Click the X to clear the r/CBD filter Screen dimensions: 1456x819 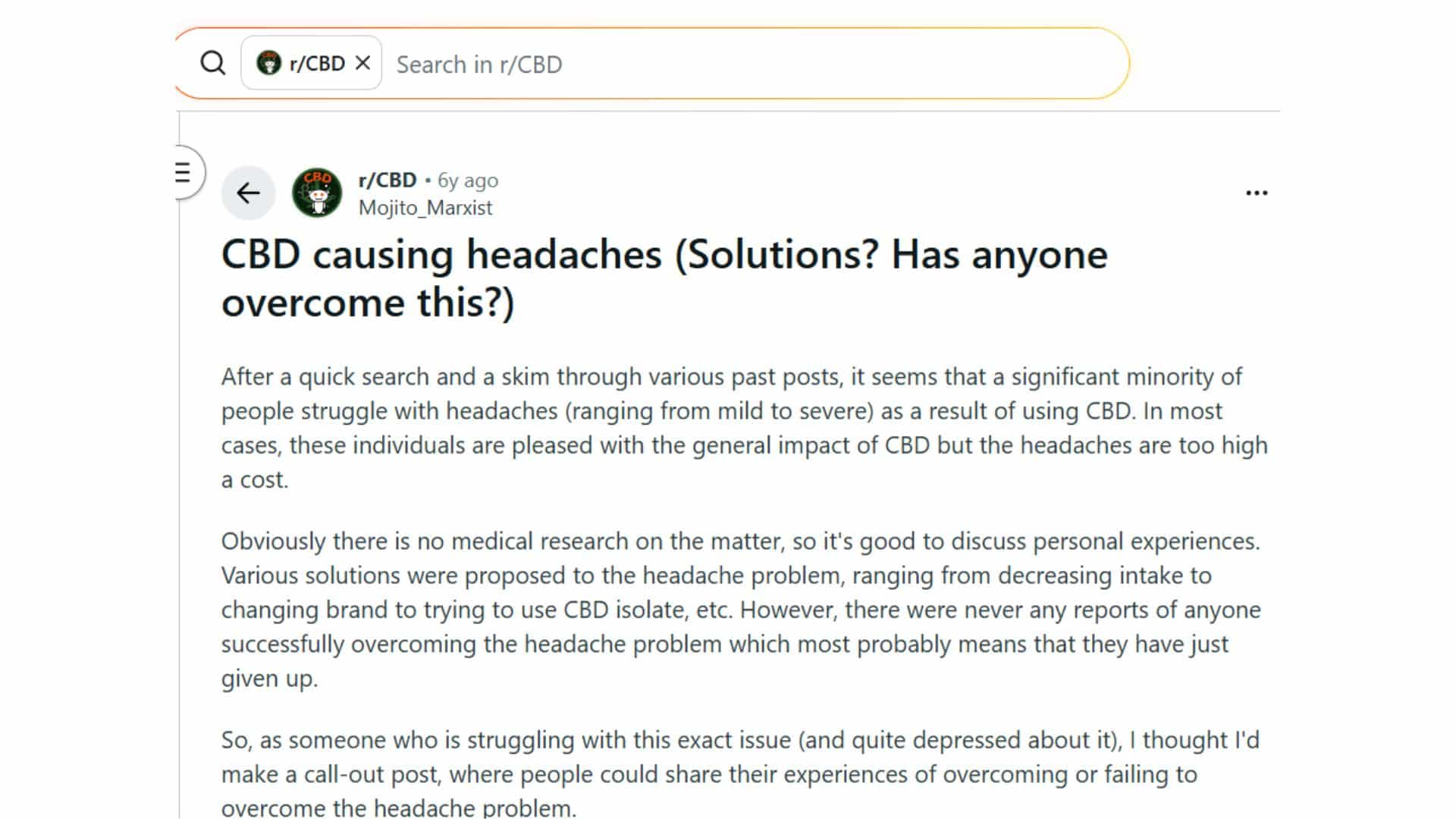(365, 63)
